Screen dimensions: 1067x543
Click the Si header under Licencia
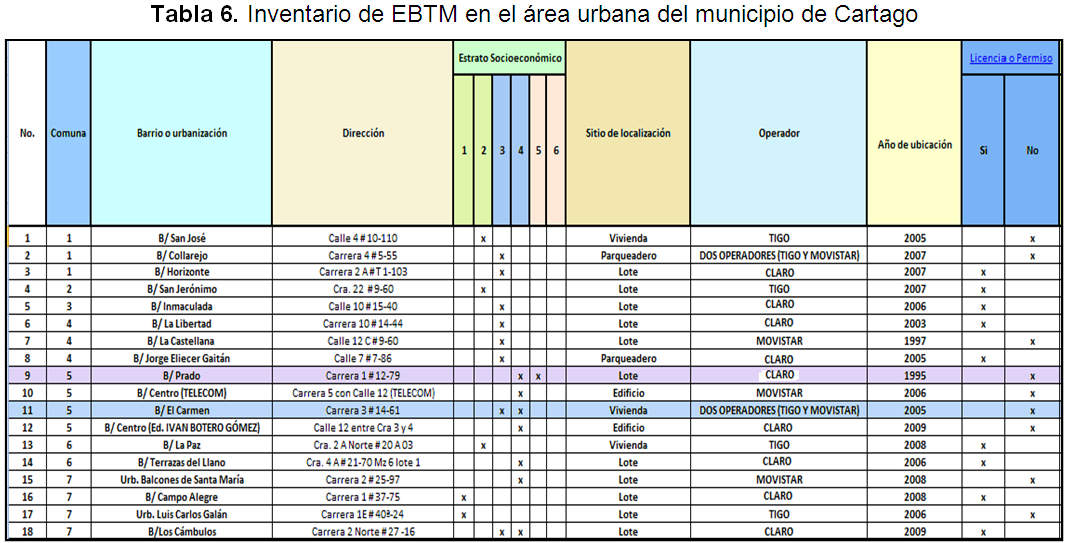click(983, 151)
